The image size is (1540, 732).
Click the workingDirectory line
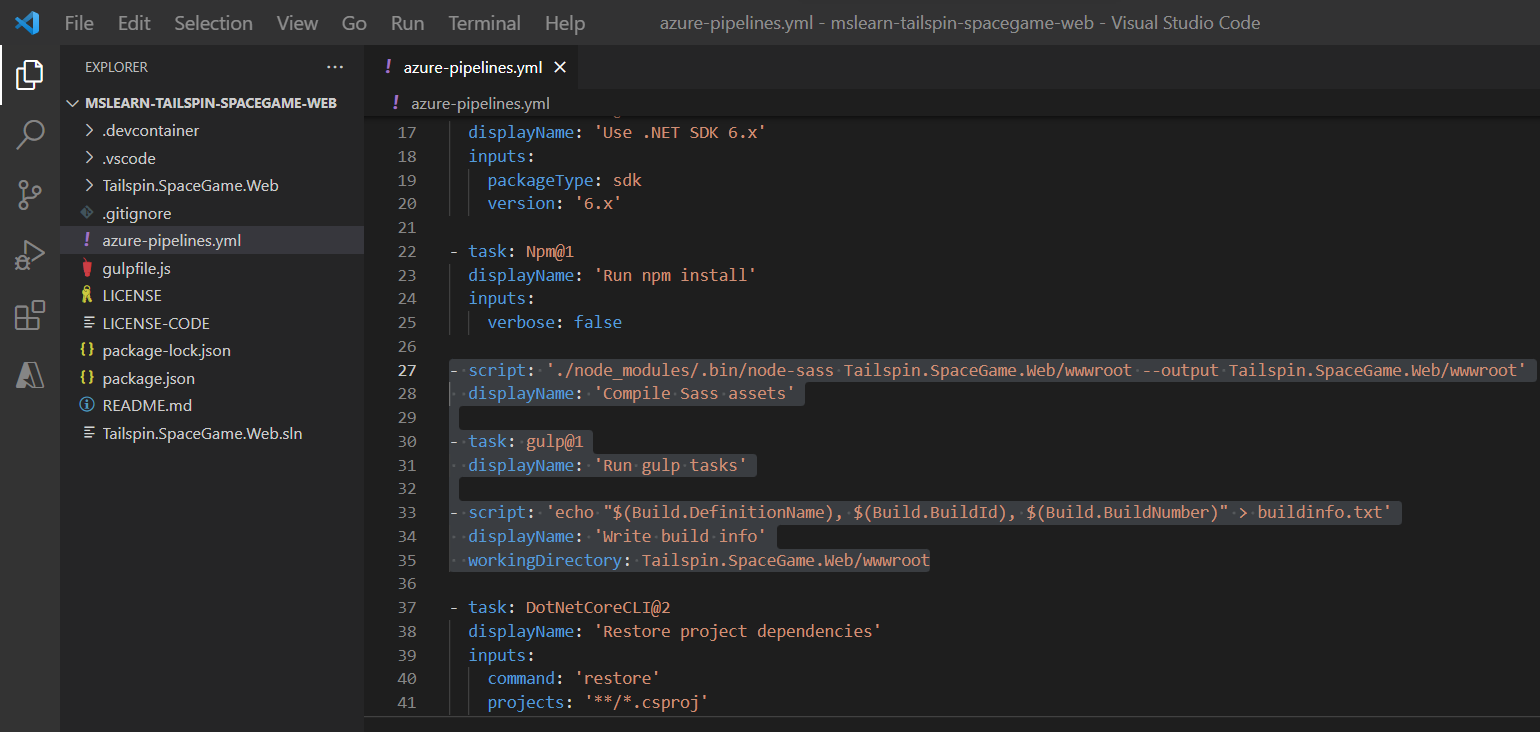point(698,560)
